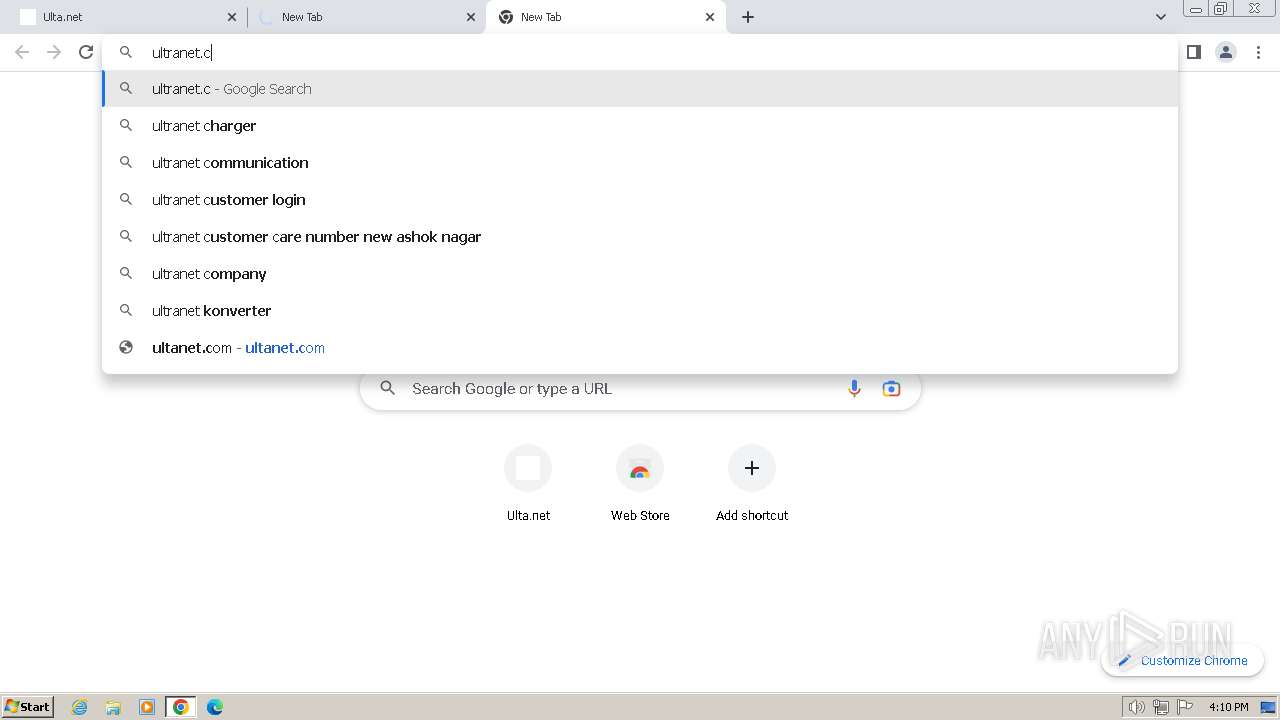Select suggestion ultranet.c - Google Search
The width and height of the screenshot is (1280, 720).
[640, 89]
